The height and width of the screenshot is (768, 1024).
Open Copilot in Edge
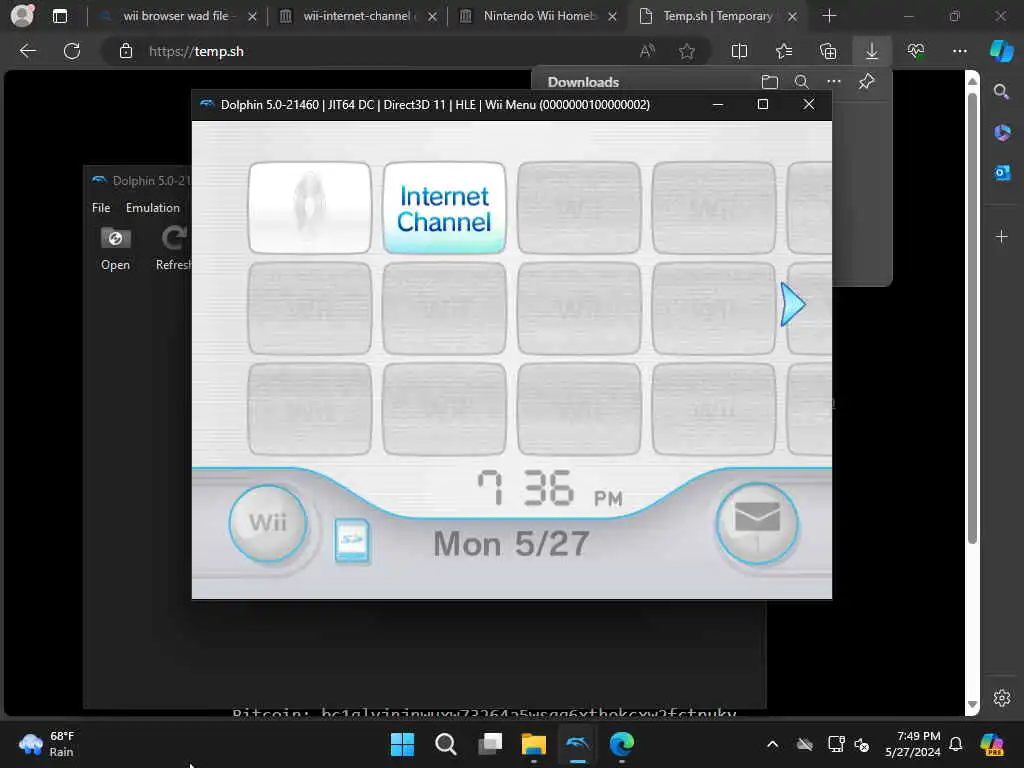click(x=1001, y=51)
